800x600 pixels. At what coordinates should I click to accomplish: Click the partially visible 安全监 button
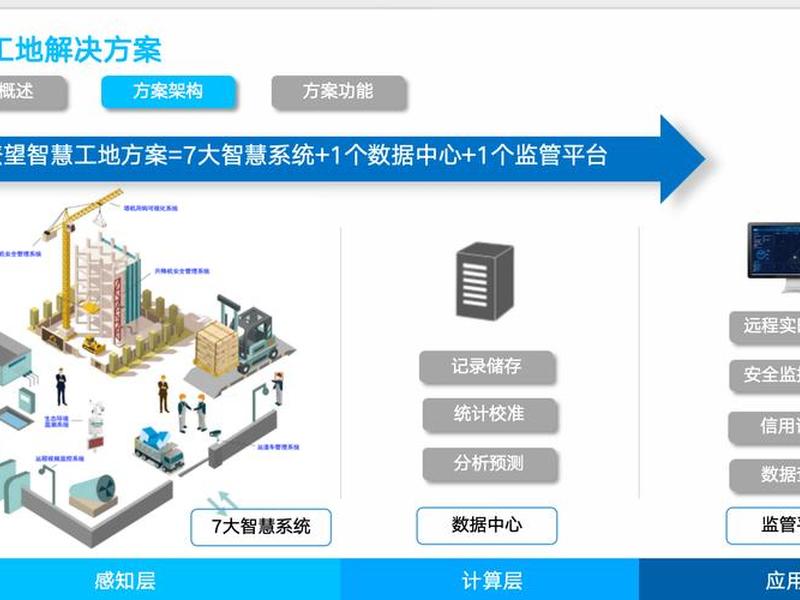[x=765, y=376]
